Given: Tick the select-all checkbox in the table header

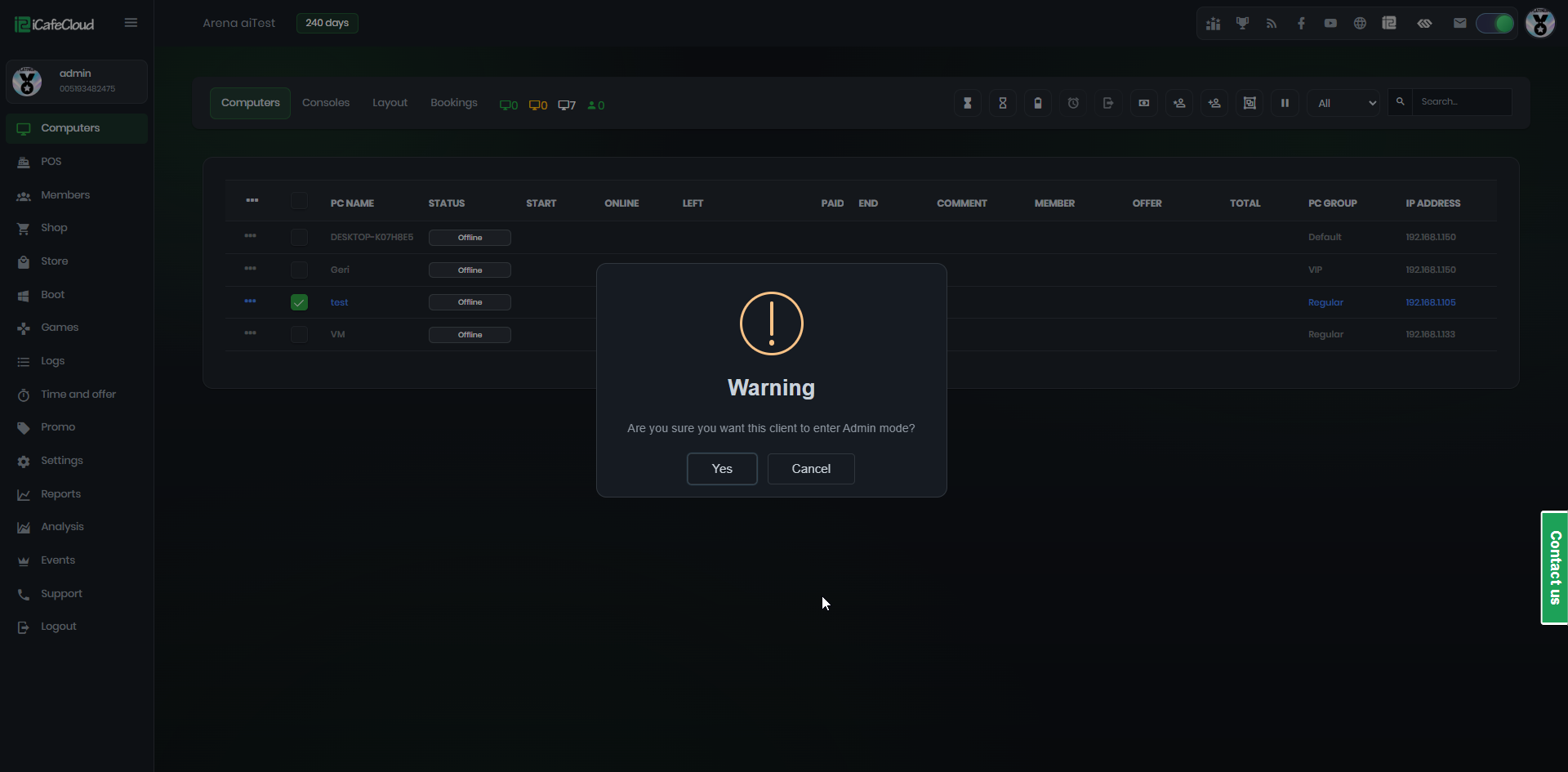Looking at the screenshot, I should pos(299,201).
